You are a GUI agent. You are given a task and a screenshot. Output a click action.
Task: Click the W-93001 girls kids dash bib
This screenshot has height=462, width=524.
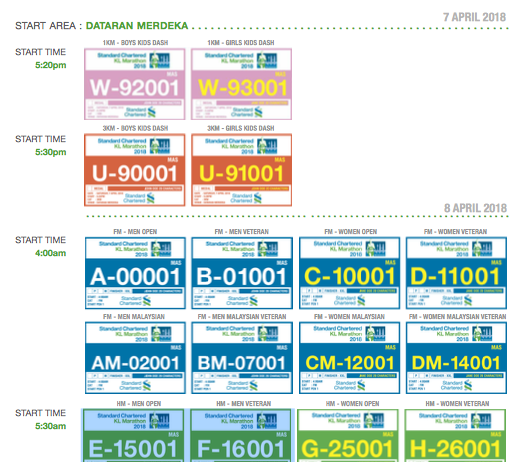point(241,84)
